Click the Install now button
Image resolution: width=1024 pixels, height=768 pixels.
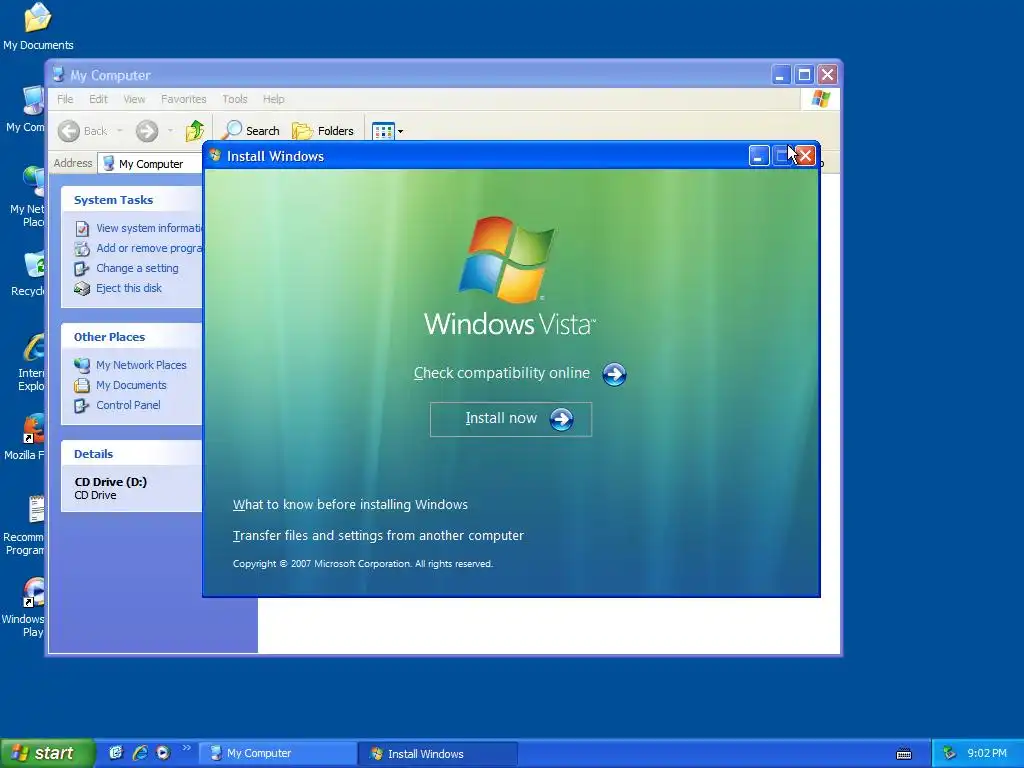(x=511, y=419)
